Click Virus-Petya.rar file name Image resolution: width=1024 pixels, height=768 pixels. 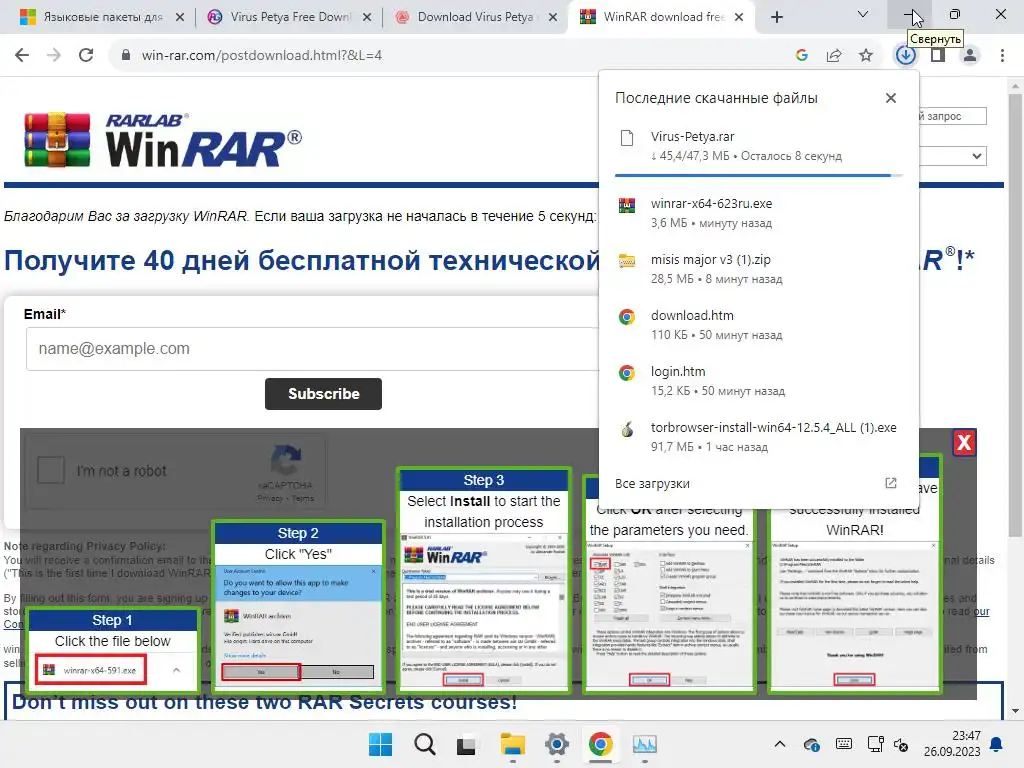692,136
